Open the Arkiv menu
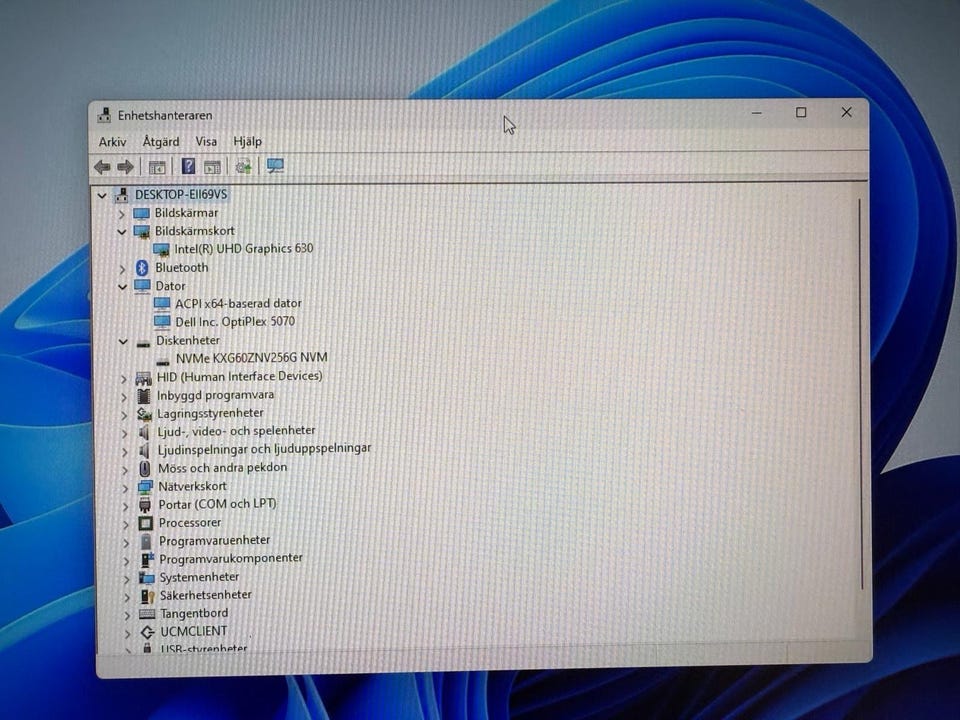This screenshot has height=720, width=960. pos(113,142)
